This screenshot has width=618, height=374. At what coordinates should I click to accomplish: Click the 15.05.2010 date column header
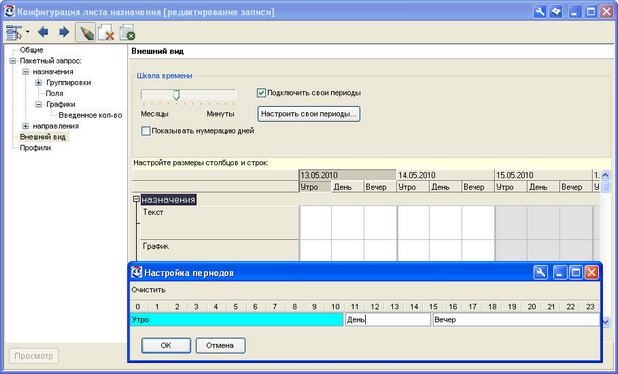point(543,175)
